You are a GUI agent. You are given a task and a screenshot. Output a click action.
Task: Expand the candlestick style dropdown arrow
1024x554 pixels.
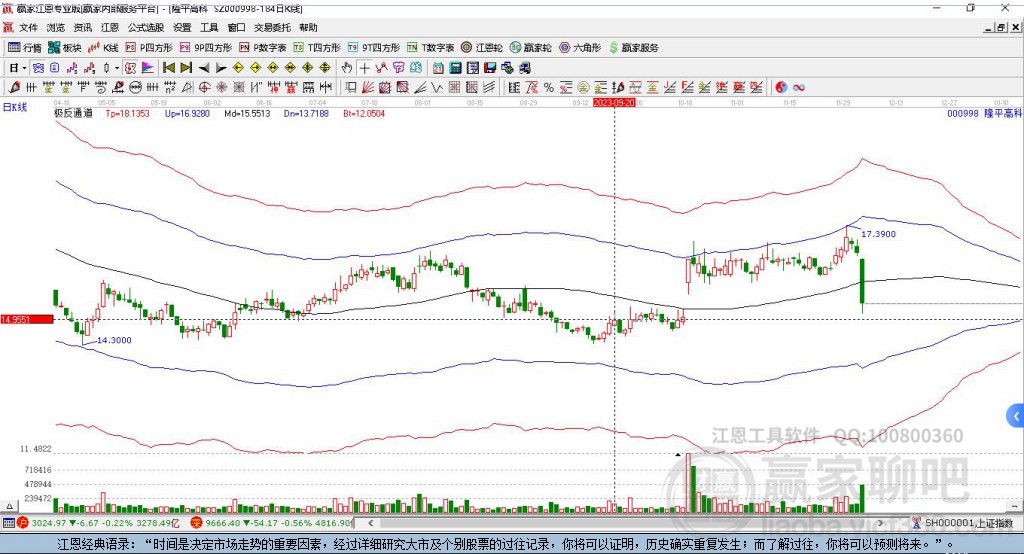pyautogui.click(x=117, y=68)
